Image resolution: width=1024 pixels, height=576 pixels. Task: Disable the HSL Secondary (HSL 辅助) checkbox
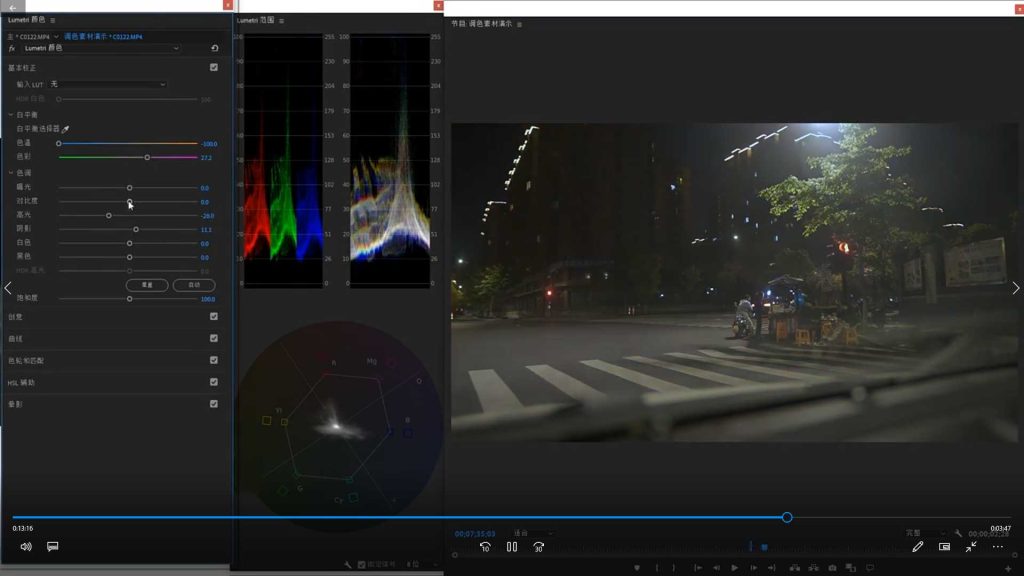(214, 382)
